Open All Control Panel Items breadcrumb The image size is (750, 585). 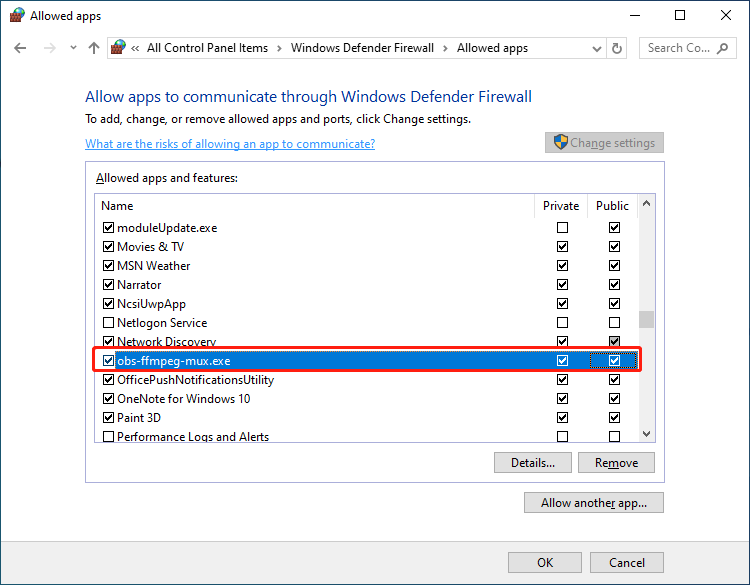click(207, 48)
